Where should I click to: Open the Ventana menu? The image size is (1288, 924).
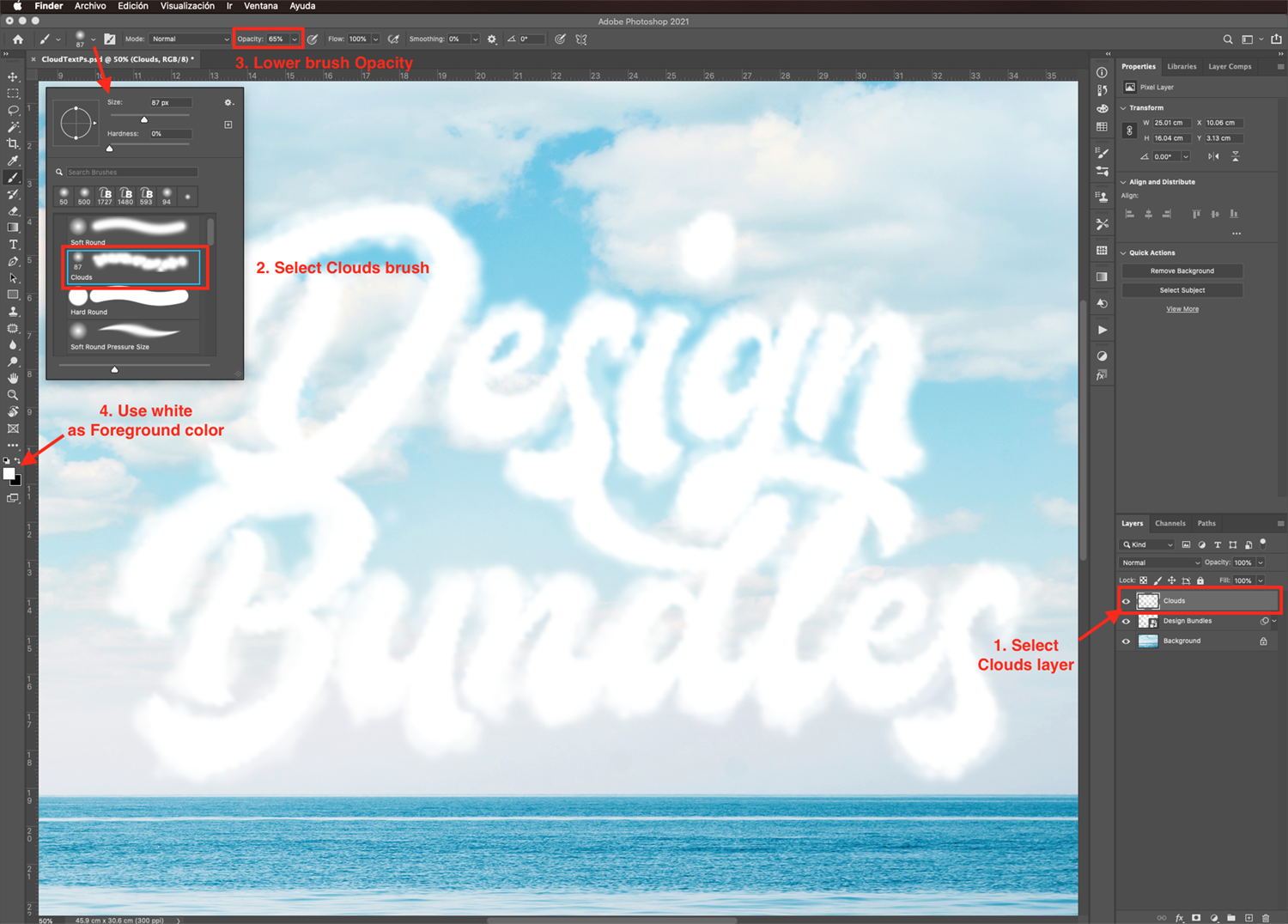[260, 6]
